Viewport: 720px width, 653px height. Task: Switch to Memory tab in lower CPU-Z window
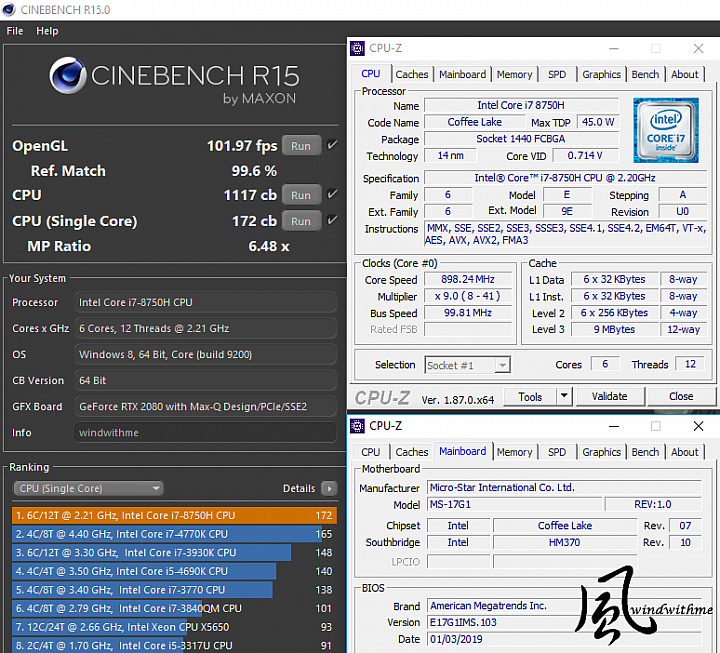[514, 452]
